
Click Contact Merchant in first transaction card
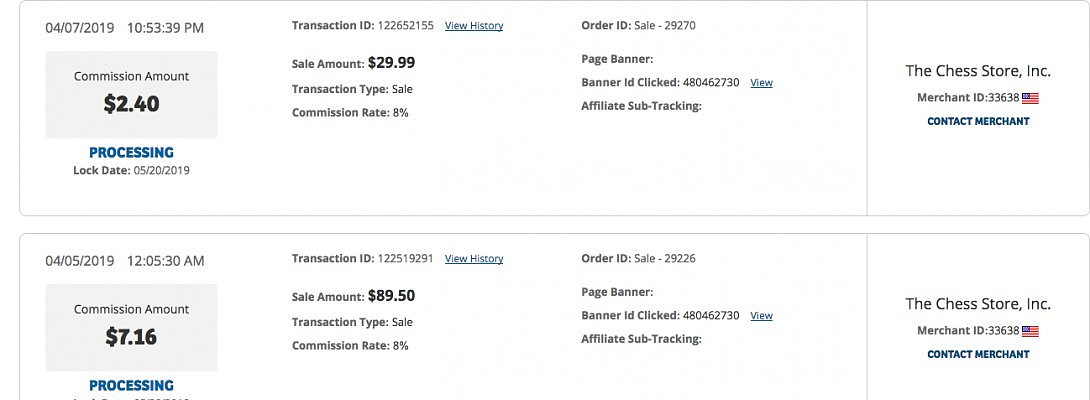(978, 121)
